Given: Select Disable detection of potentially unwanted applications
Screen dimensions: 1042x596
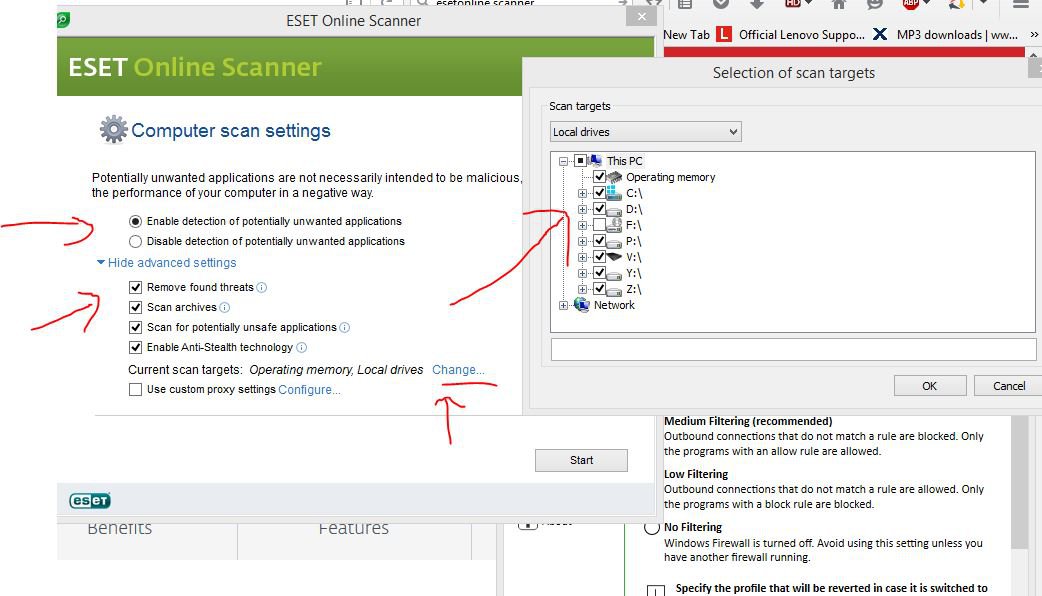Looking at the screenshot, I should 136,241.
